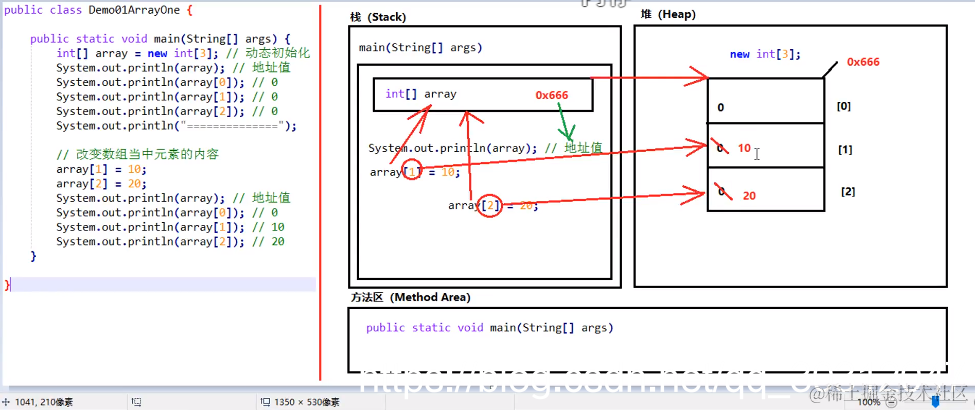
Task: Click the main method declaration line in code
Action: click(x=160, y=39)
